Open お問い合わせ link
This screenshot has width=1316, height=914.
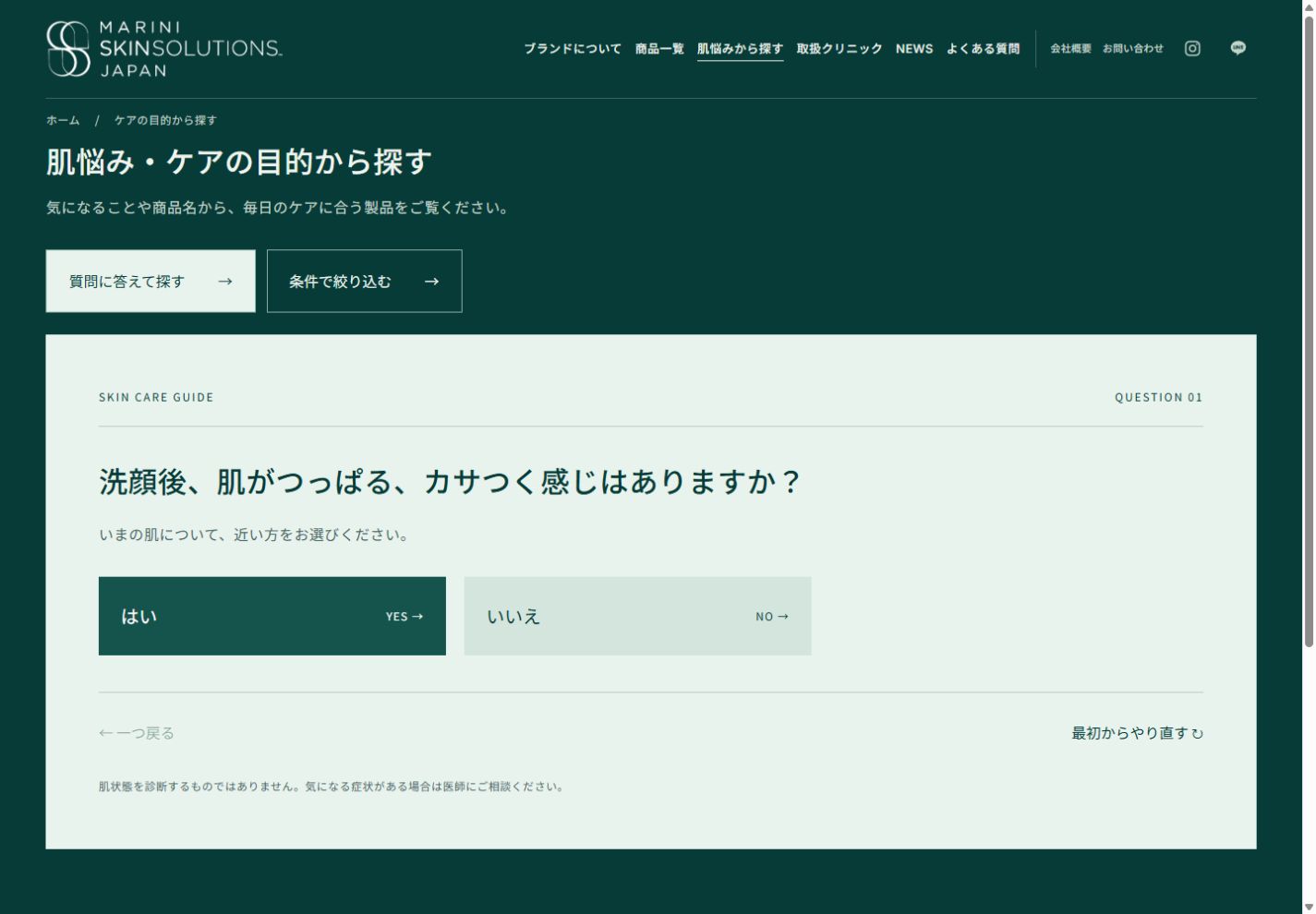[1133, 49]
